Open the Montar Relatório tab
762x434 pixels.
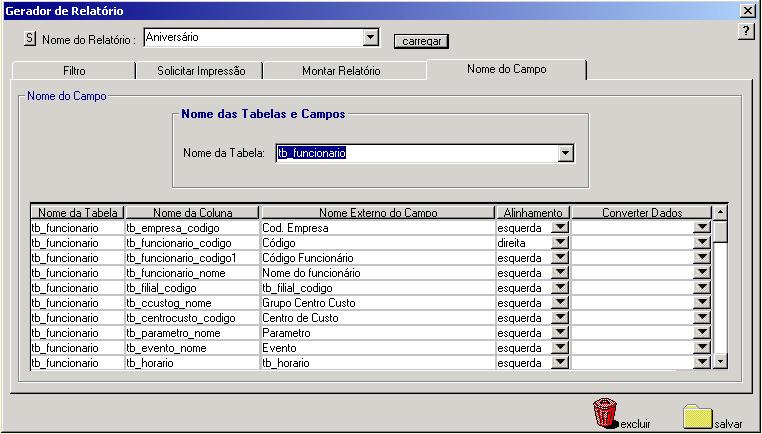(341, 71)
